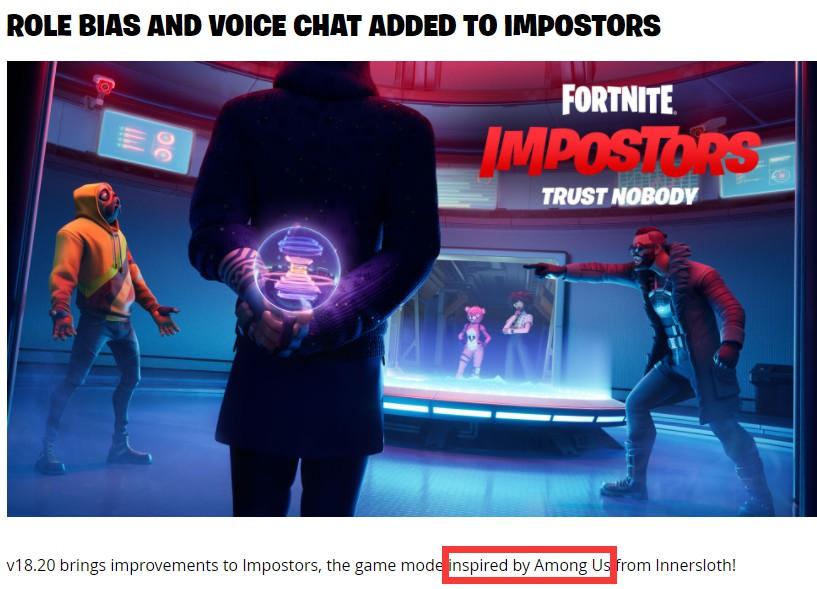Click the "Trust Nobody" tagline
The width and height of the screenshot is (817, 589).
(619, 197)
